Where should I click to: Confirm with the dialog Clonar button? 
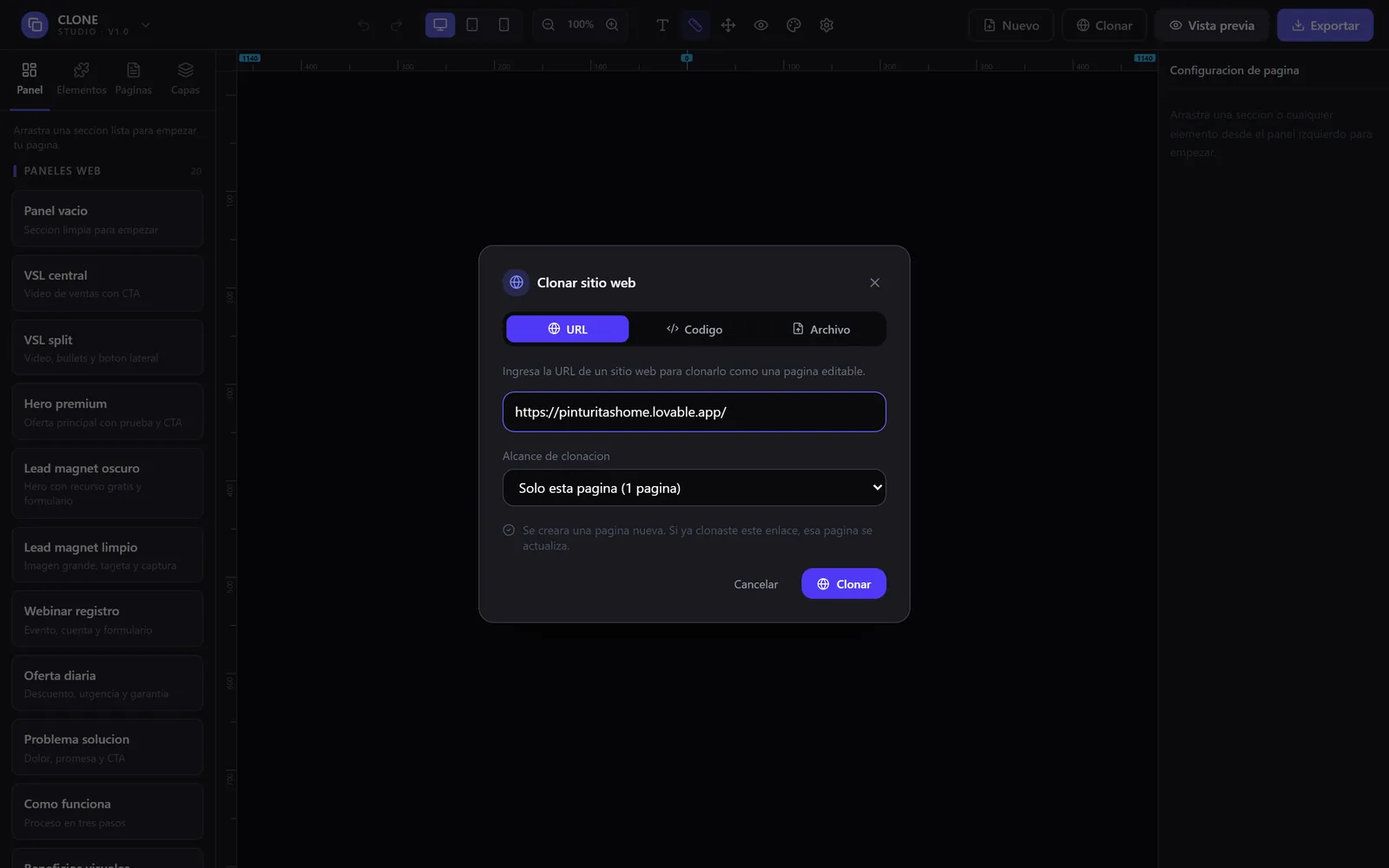point(844,584)
